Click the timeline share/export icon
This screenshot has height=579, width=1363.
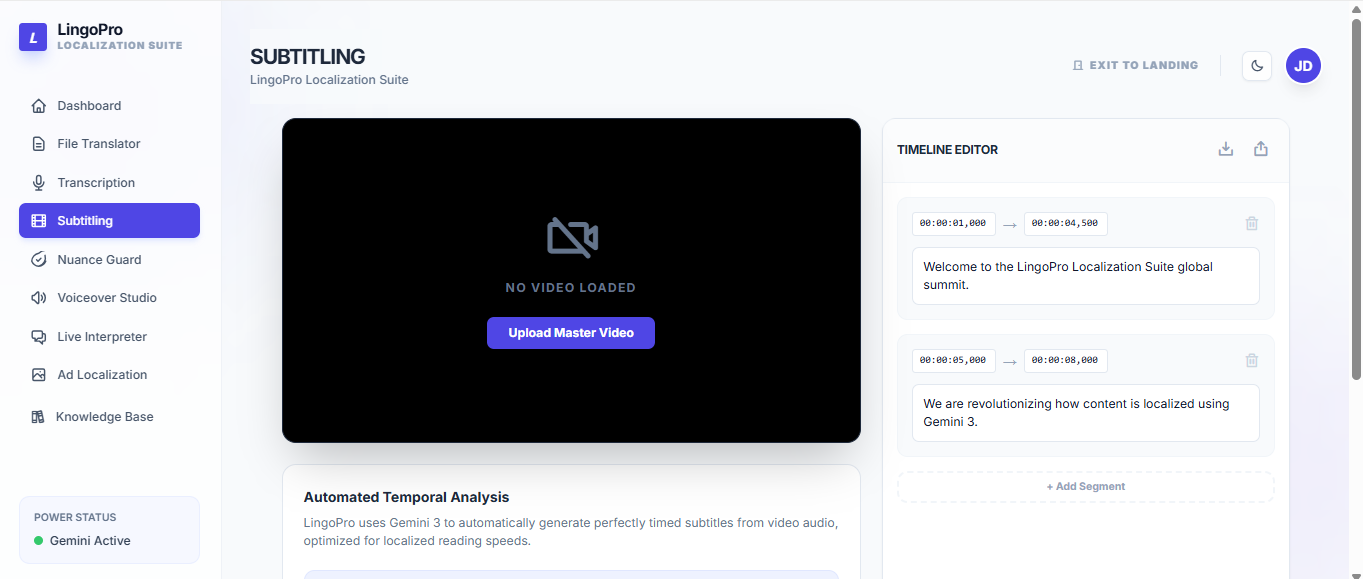tap(1261, 149)
